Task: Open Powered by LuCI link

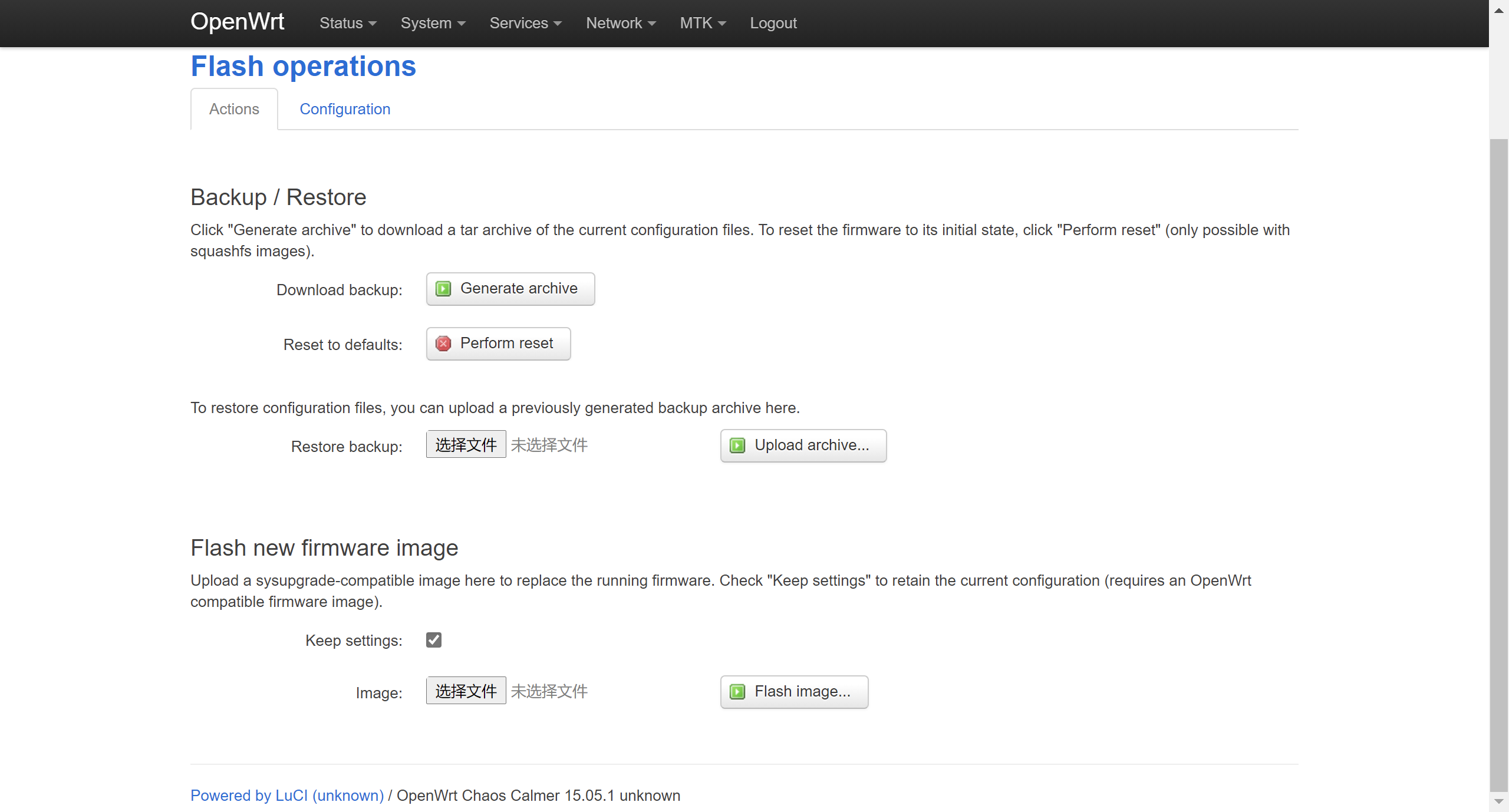Action: pos(287,796)
